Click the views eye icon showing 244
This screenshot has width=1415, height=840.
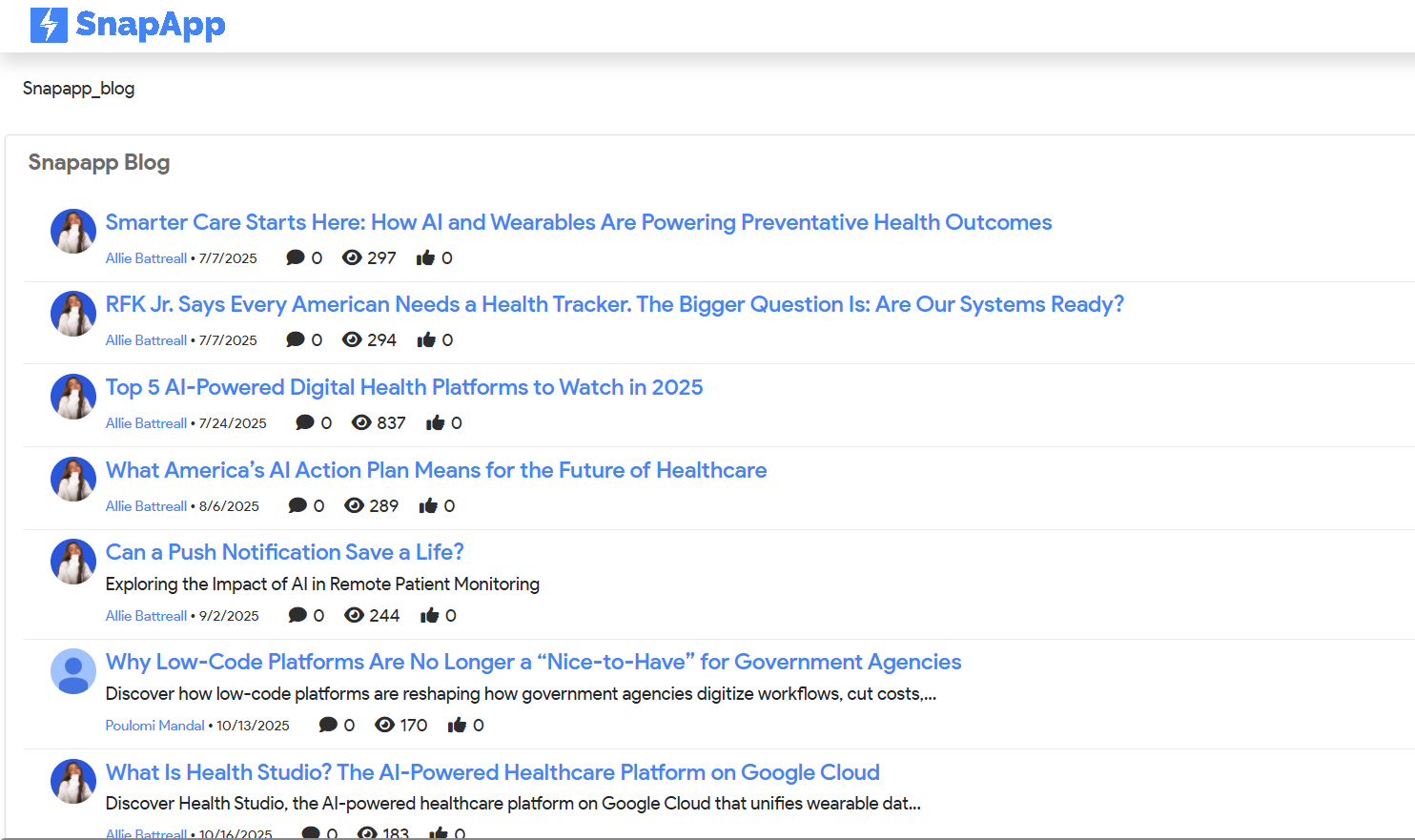click(x=354, y=615)
